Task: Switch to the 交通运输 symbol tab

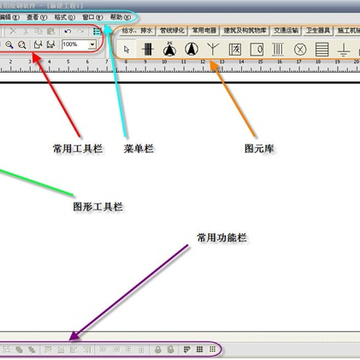Action: (286, 31)
